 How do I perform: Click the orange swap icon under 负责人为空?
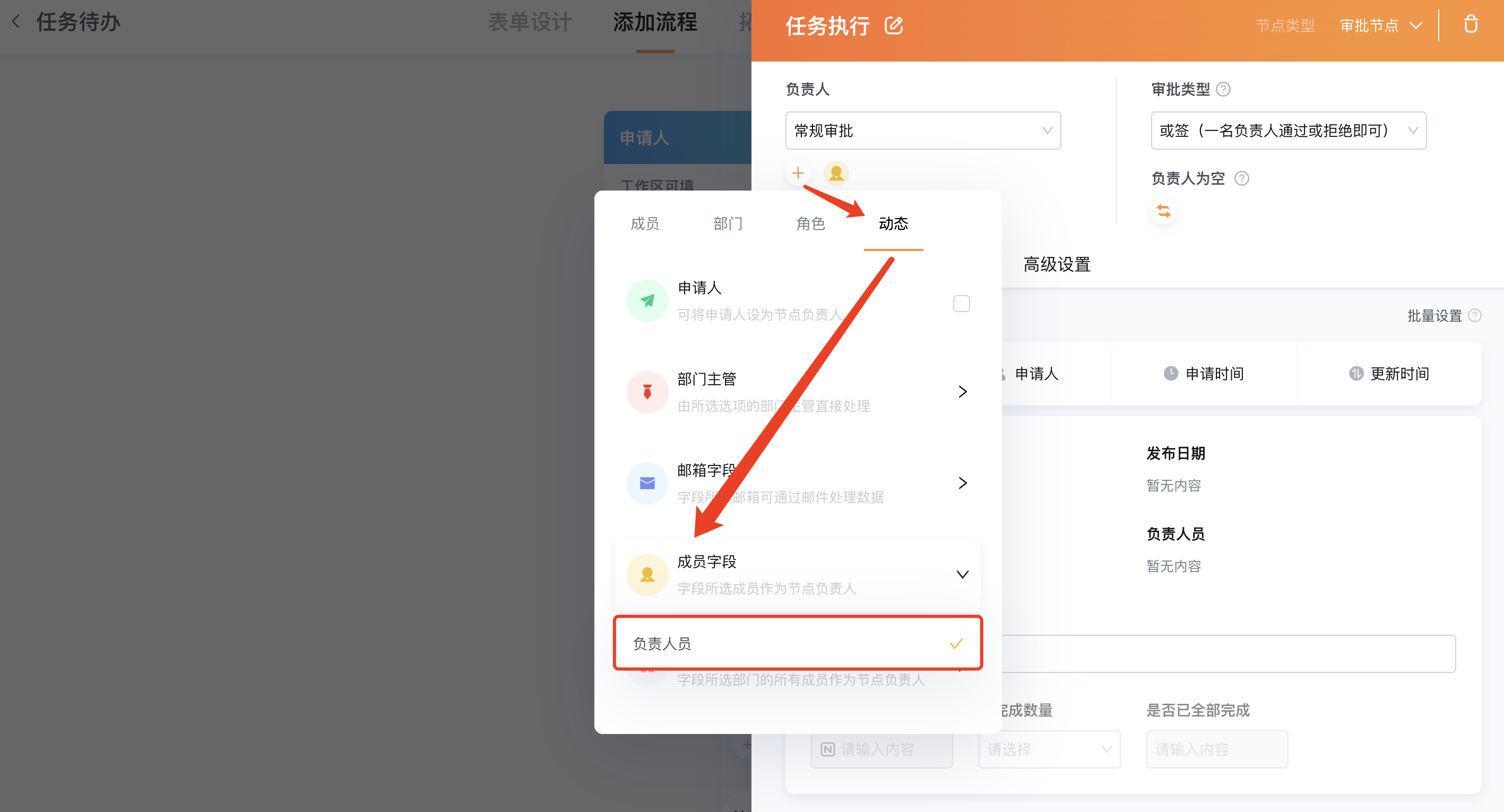click(x=1163, y=211)
